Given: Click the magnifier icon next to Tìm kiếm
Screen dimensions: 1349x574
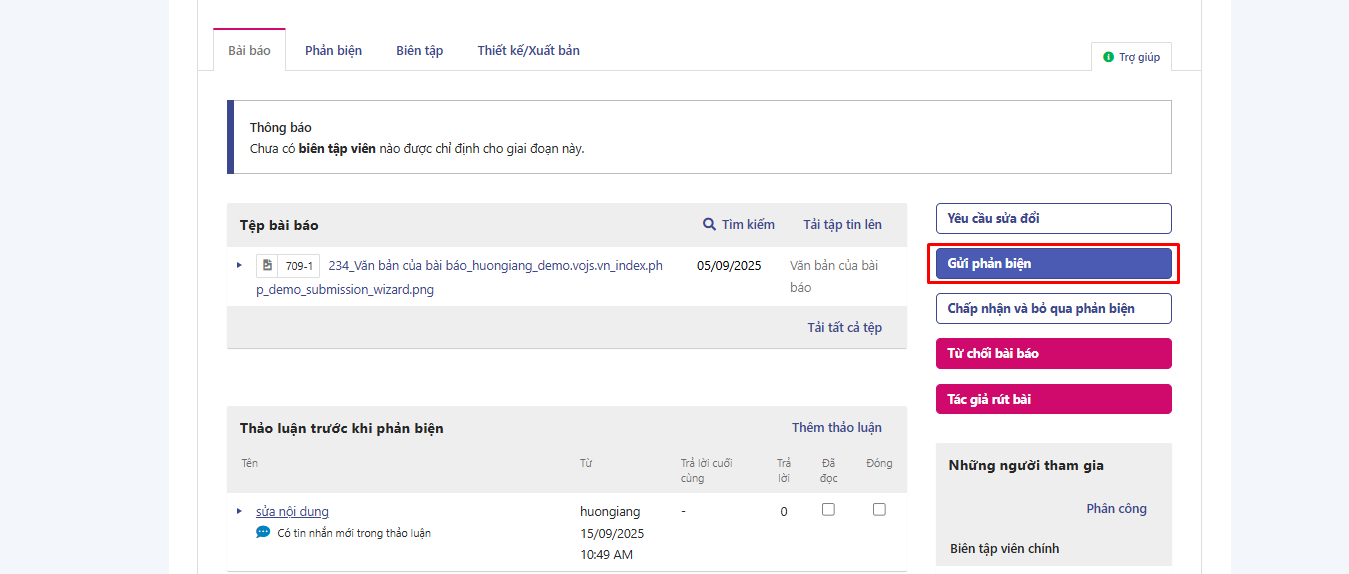Looking at the screenshot, I should click(x=709, y=225).
